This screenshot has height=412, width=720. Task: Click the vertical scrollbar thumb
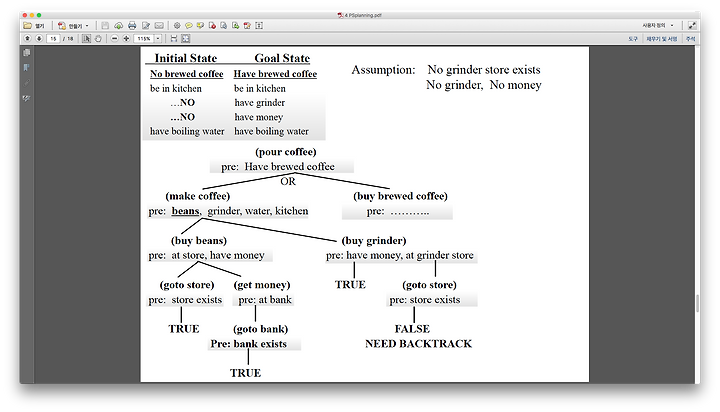pyautogui.click(x=698, y=304)
